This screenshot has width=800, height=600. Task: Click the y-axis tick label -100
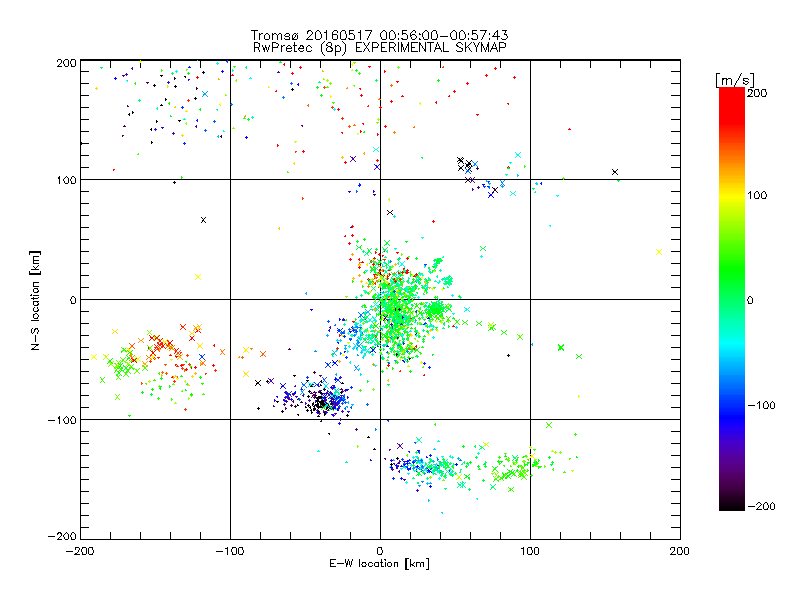click(62, 420)
